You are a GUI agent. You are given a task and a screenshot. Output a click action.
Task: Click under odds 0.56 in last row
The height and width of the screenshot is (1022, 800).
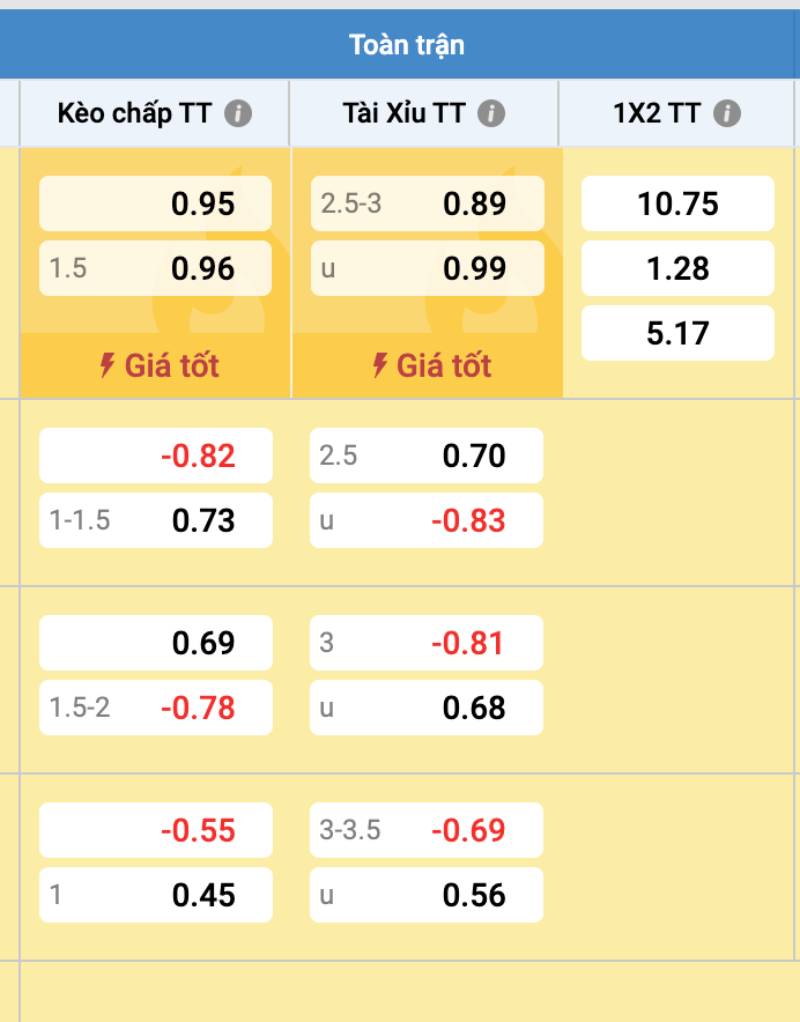427,895
